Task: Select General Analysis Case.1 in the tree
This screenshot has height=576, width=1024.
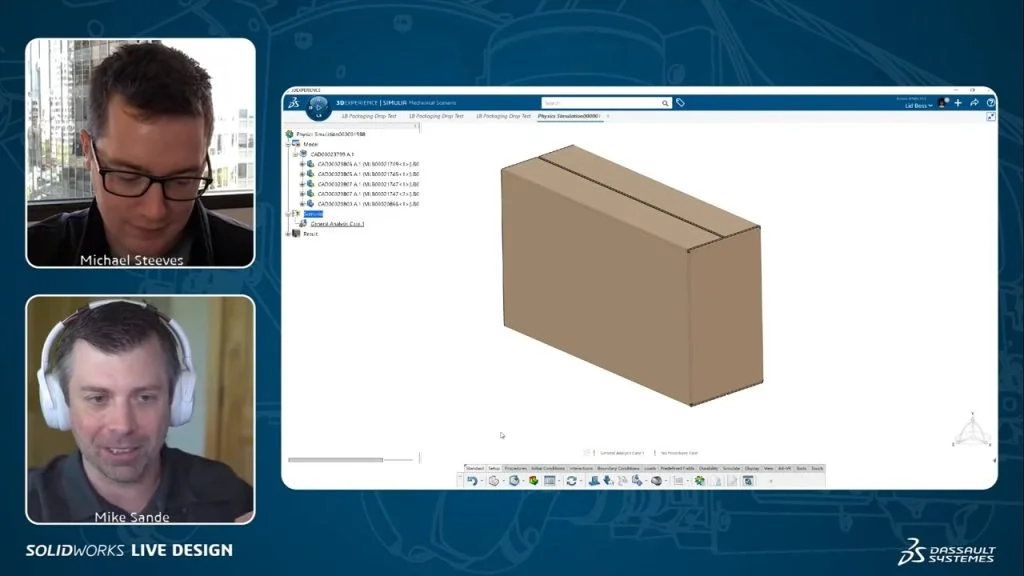Action: [337, 224]
